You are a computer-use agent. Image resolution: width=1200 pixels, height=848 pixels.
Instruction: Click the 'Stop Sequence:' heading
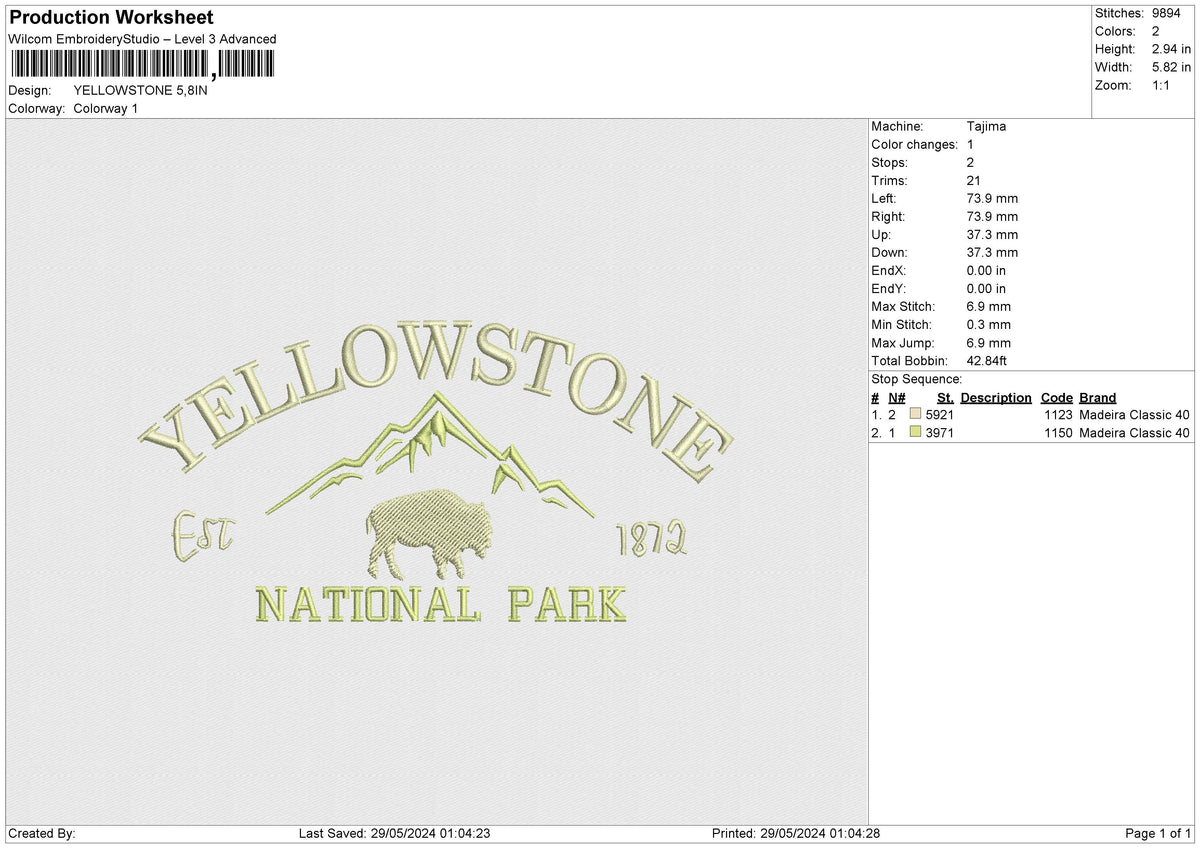click(x=917, y=379)
